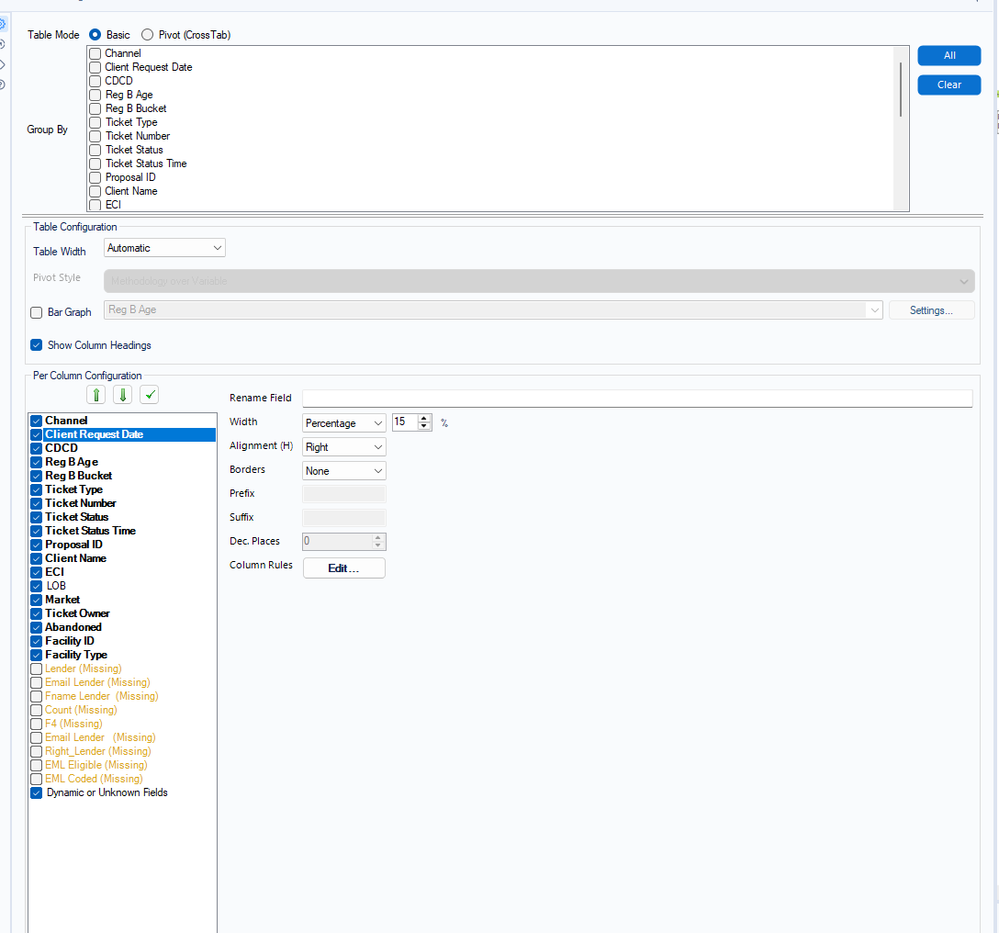Screen dimensions: 999x933
Task: Select Market row in column list
Action: click(122, 600)
